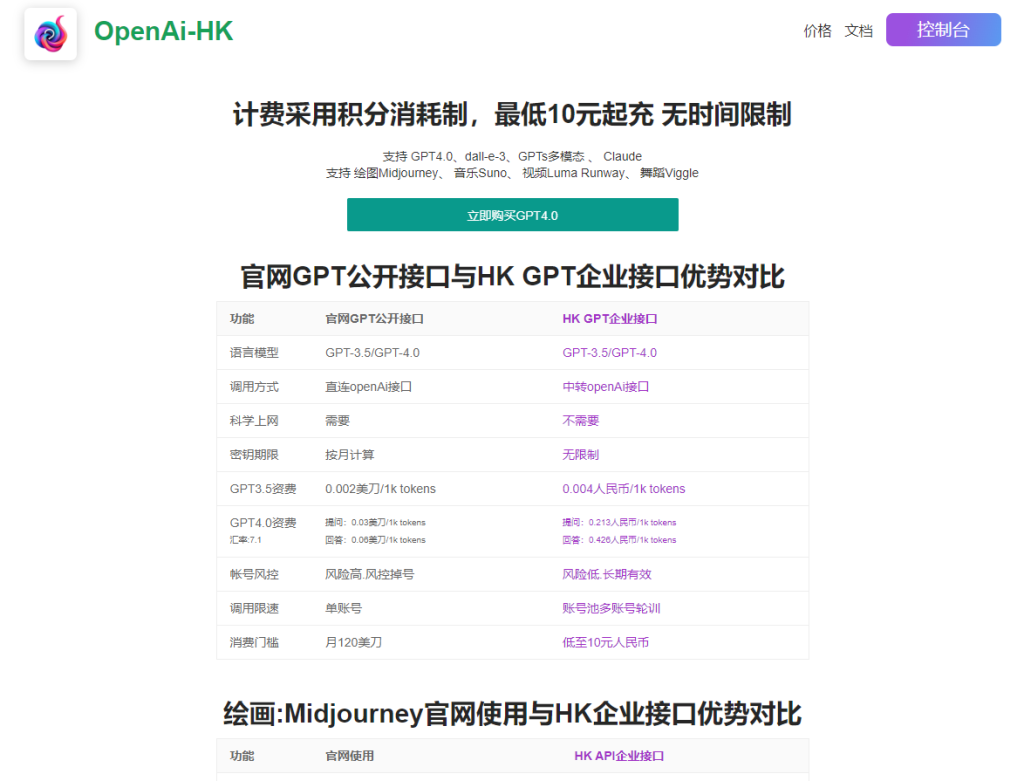Click the purple GPT-3.5/GPT-4.0 cell

[609, 353]
